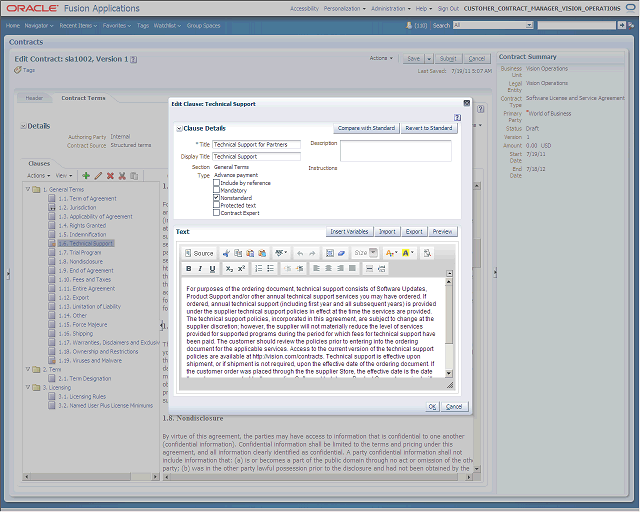Screen dimensions: 640x512
Task: Collapse the Clause Details section
Action: point(179,129)
